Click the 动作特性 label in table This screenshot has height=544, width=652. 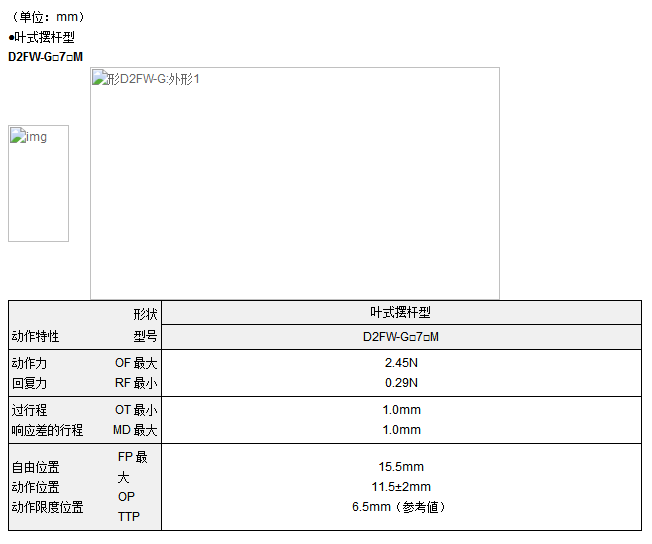[x=35, y=337]
